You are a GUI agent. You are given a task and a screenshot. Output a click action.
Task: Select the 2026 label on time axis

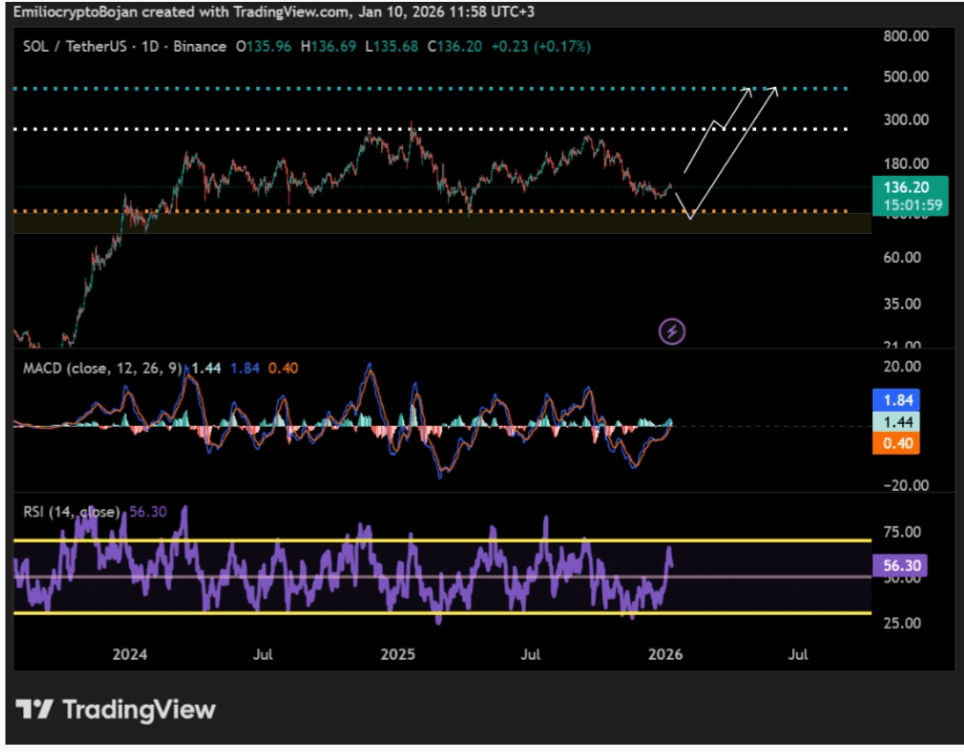point(665,655)
